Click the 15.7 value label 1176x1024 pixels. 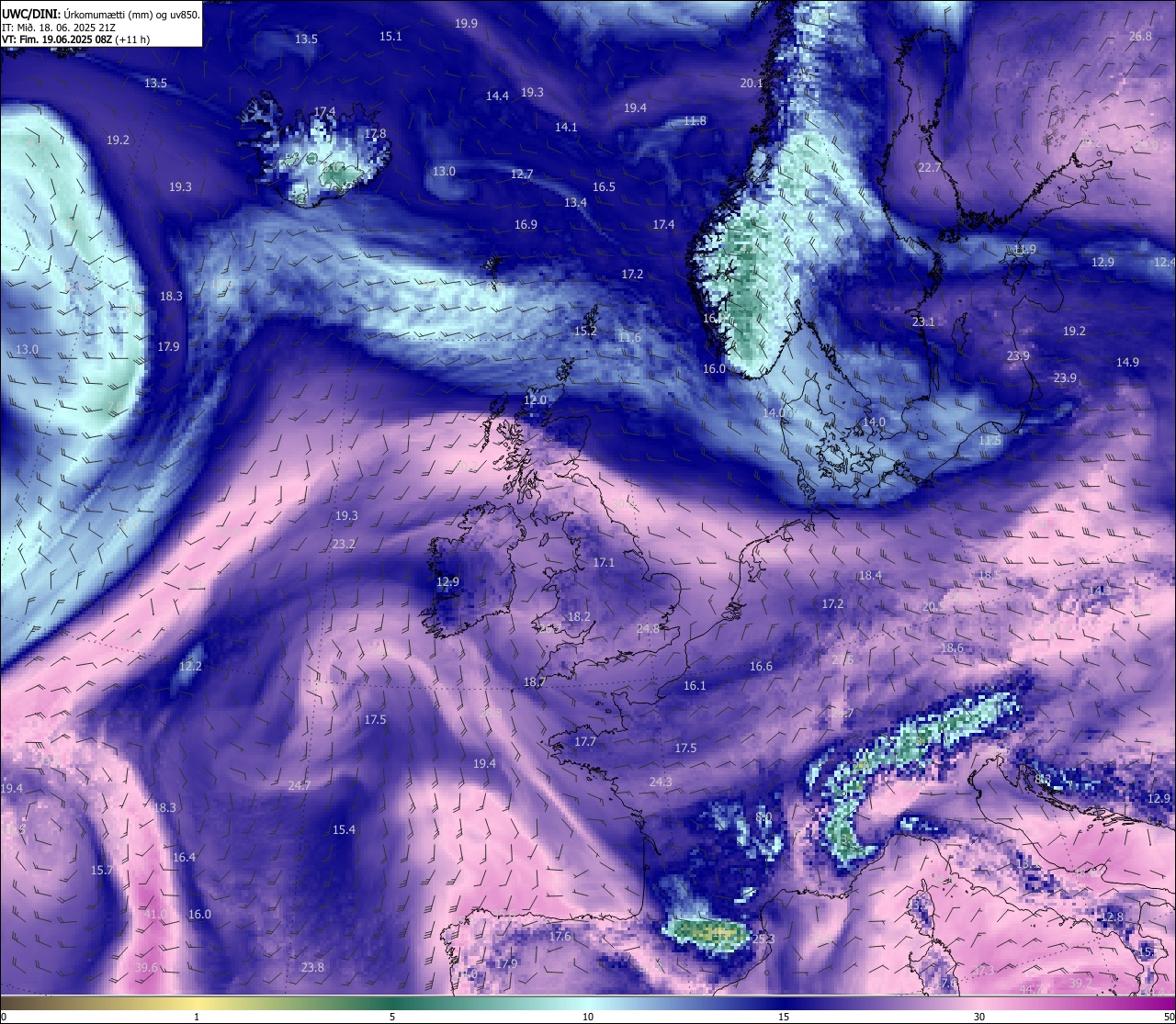(102, 870)
